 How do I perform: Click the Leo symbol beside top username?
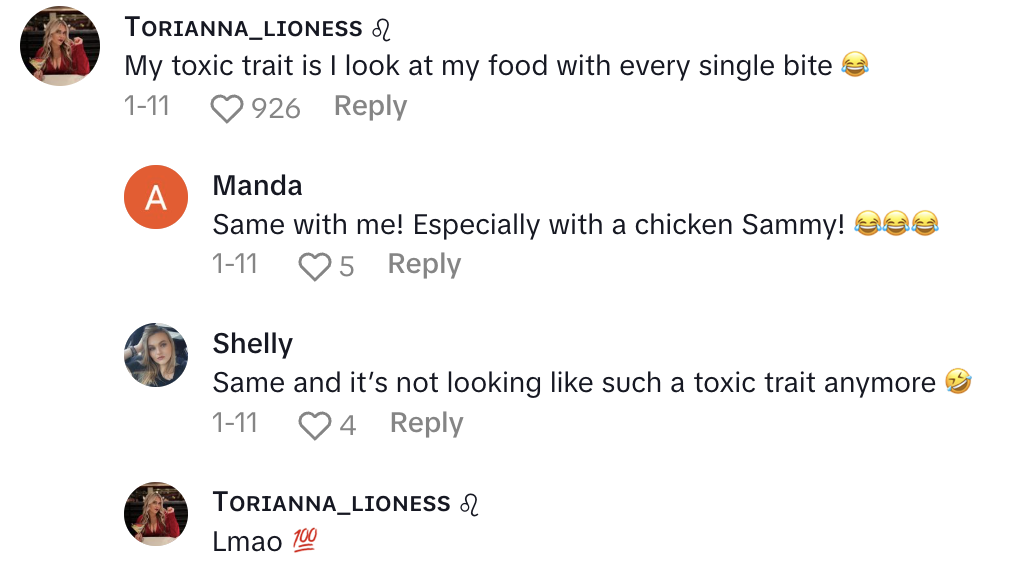click(x=381, y=29)
